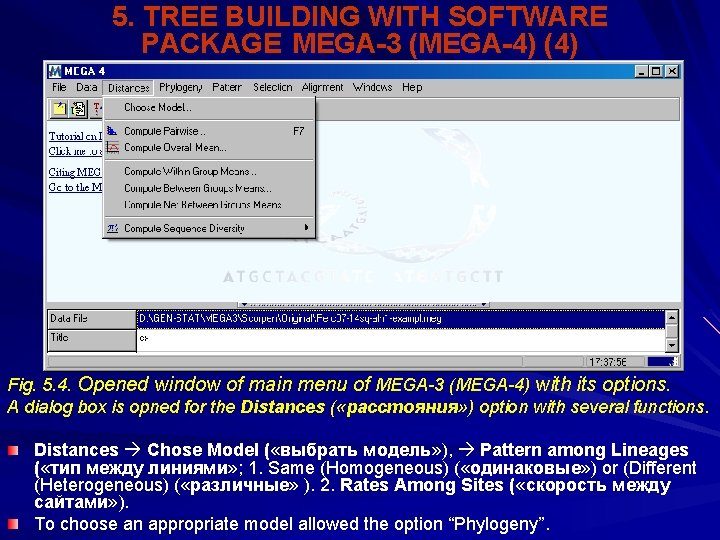Select Compute Net Between Groups Means
This screenshot has width=720, height=540.
(x=209, y=205)
